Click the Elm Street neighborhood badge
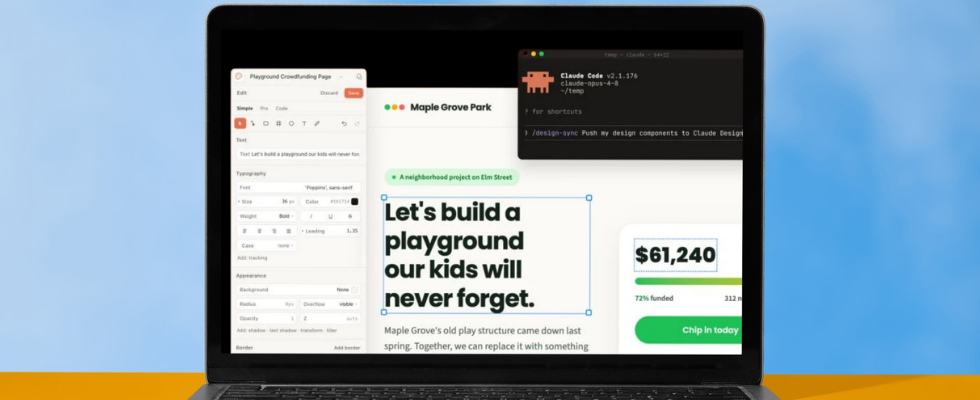Viewport: 980px width, 400px height. point(452,178)
